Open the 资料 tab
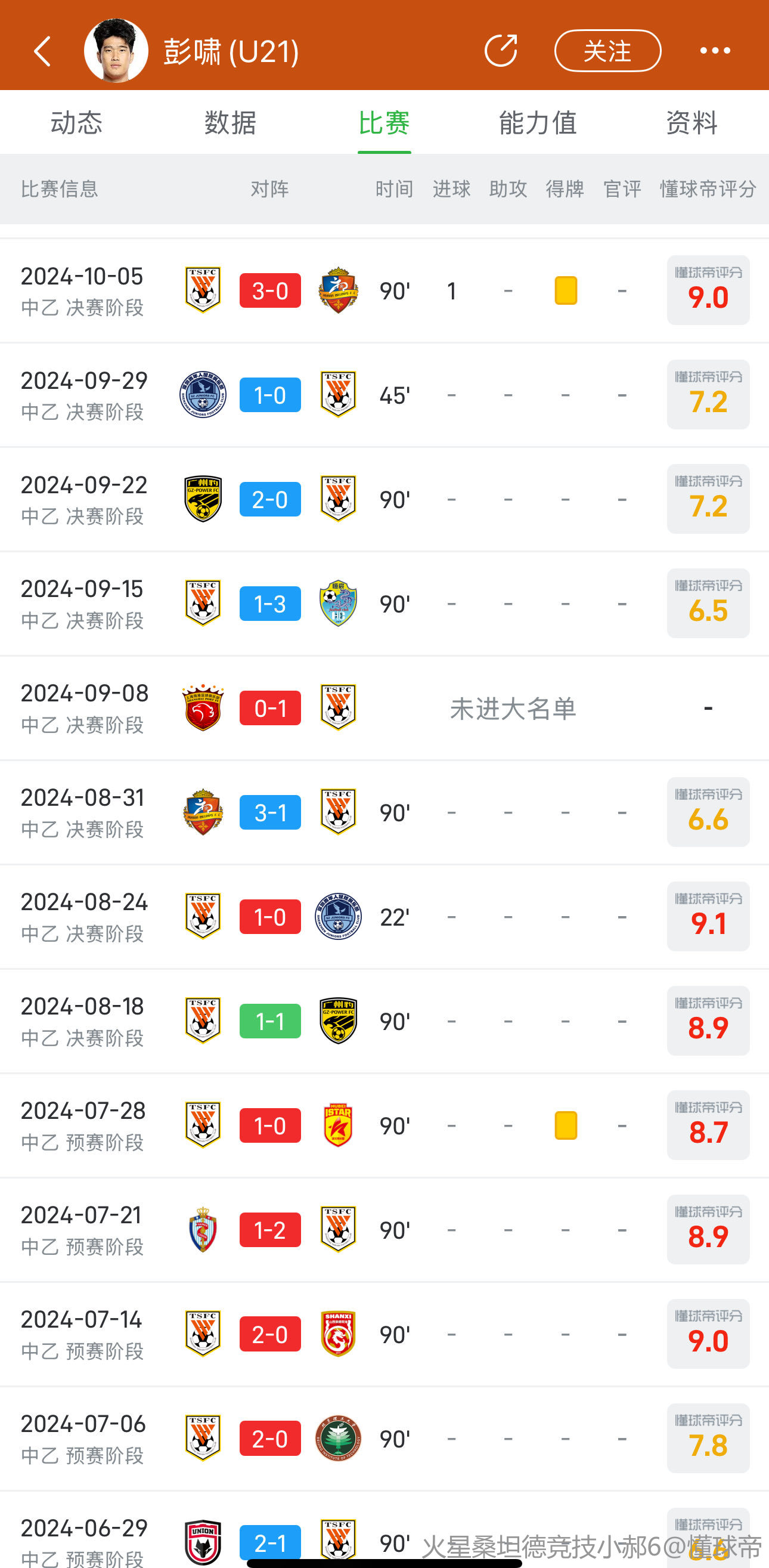Viewport: 769px width, 1568px height. [692, 123]
